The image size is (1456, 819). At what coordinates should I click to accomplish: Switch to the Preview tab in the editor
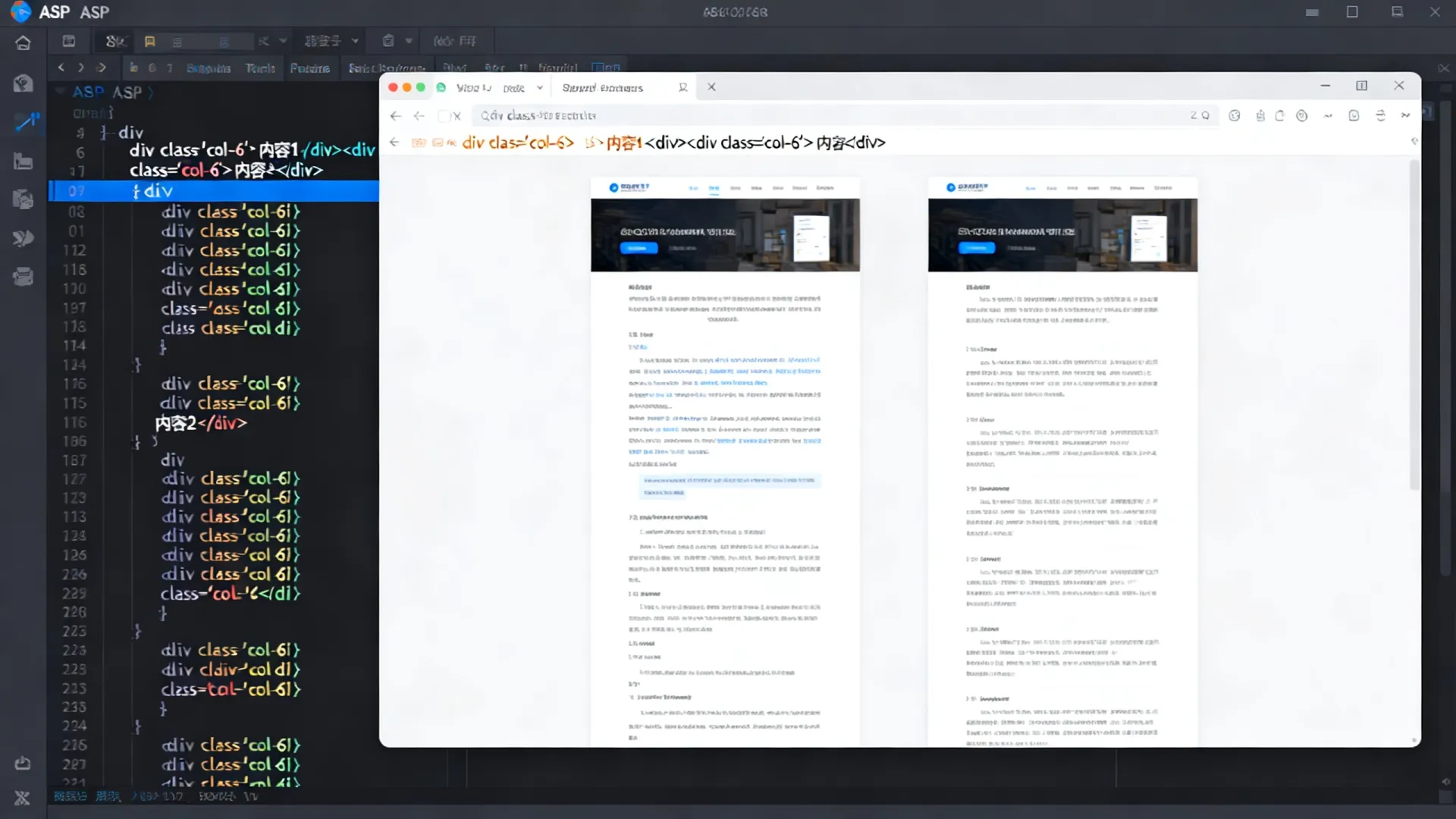pos(310,68)
